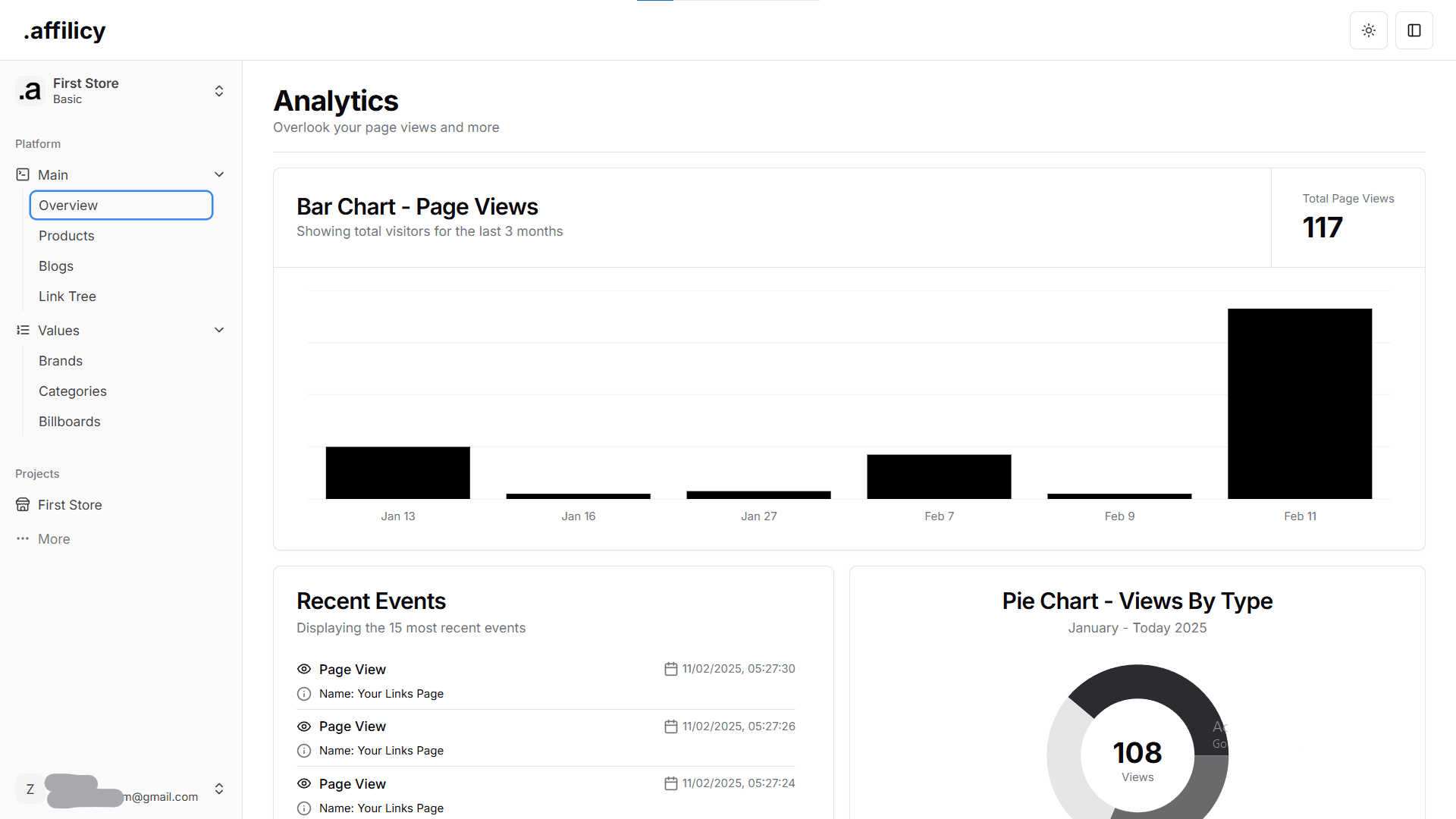This screenshot has width=1456, height=819.
Task: Click the calendar icon beside 05:27:30 timestamp
Action: (670, 669)
